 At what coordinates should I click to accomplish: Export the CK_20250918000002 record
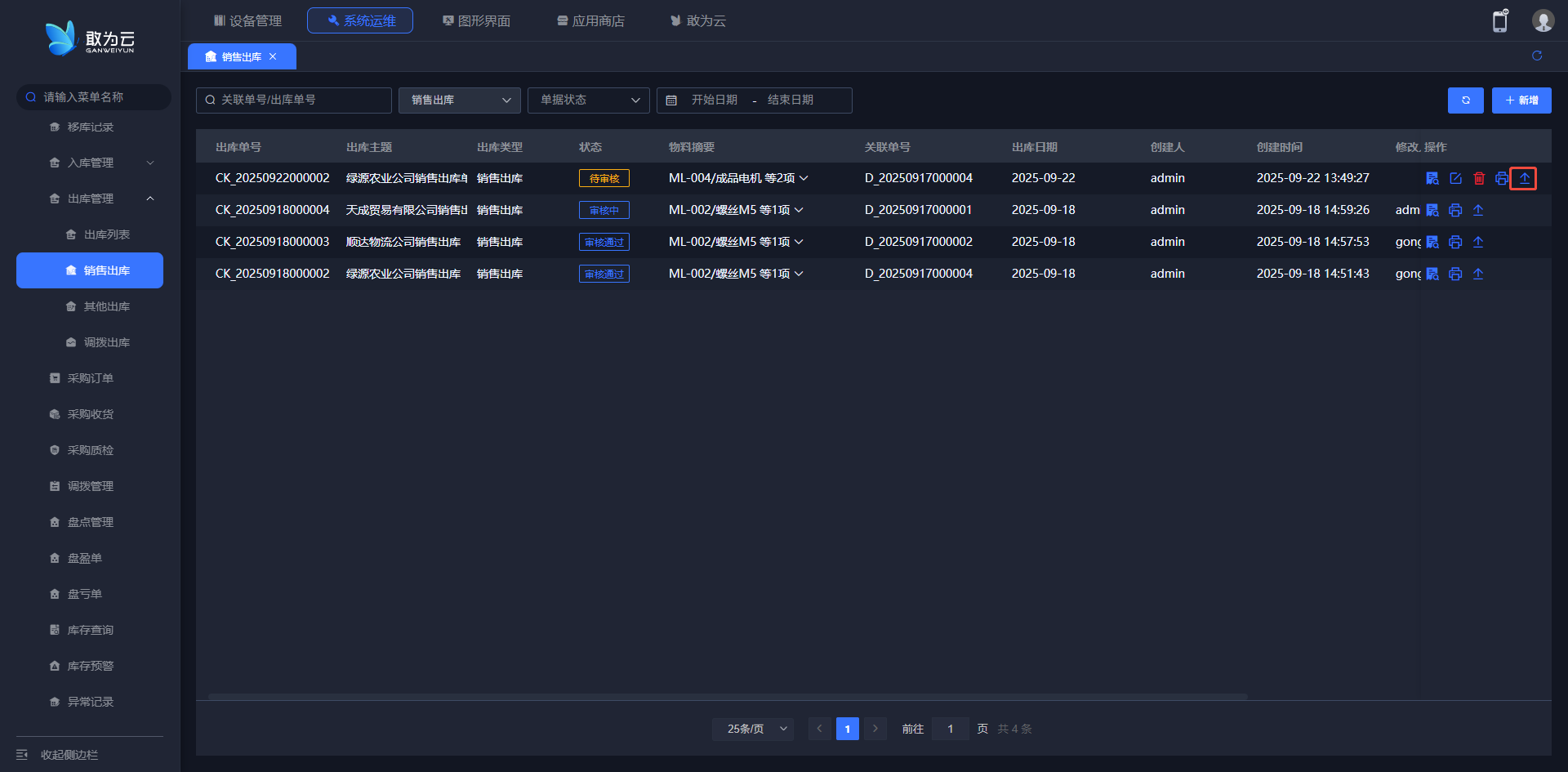point(1478,274)
